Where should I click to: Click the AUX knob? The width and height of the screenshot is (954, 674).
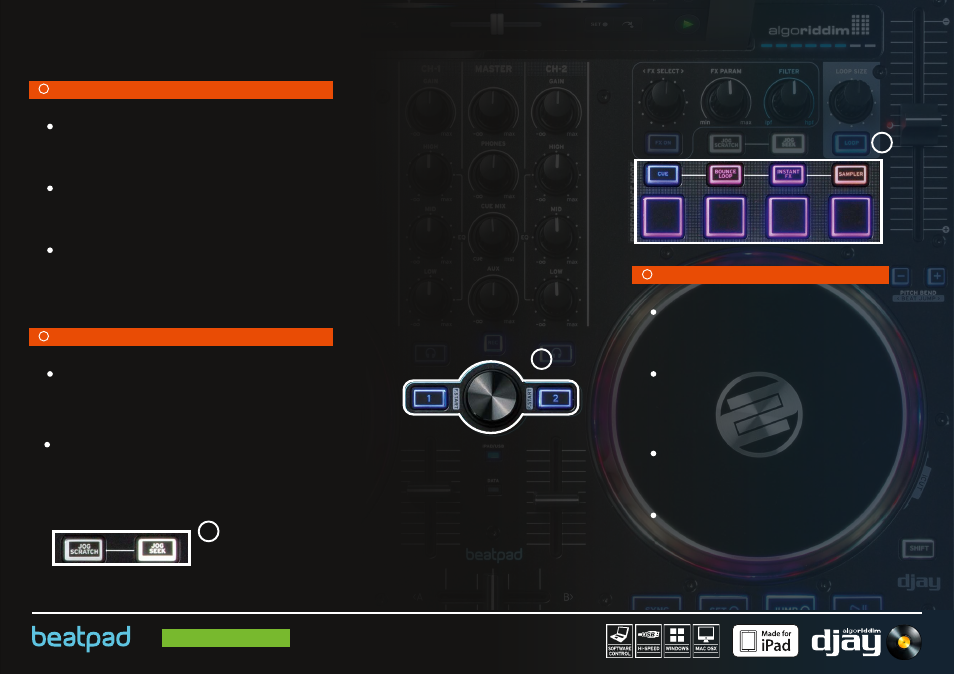tap(493, 297)
